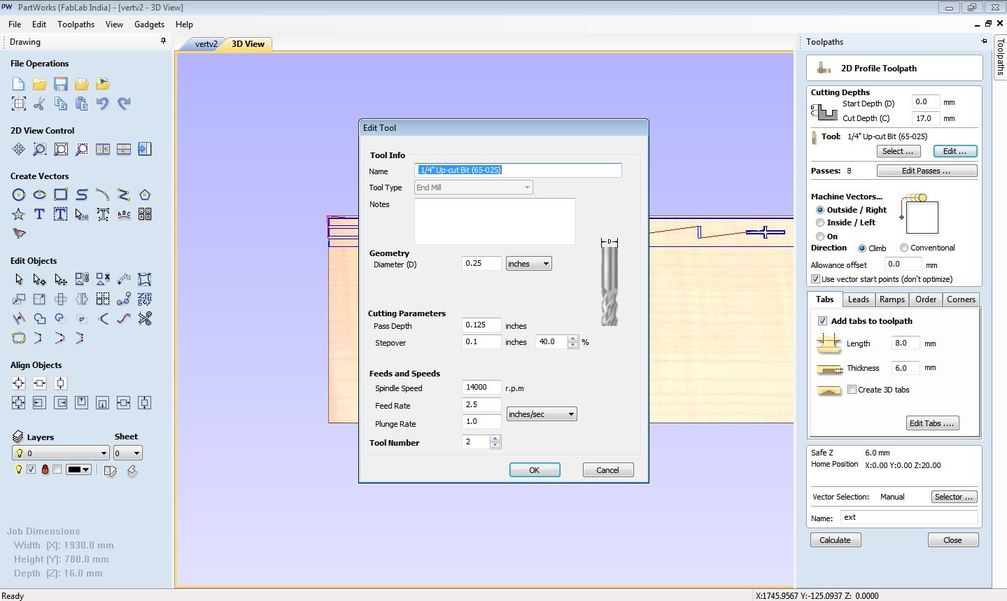This screenshot has width=1007, height=601.
Task: Switch to the Ramps tab
Action: (x=892, y=300)
